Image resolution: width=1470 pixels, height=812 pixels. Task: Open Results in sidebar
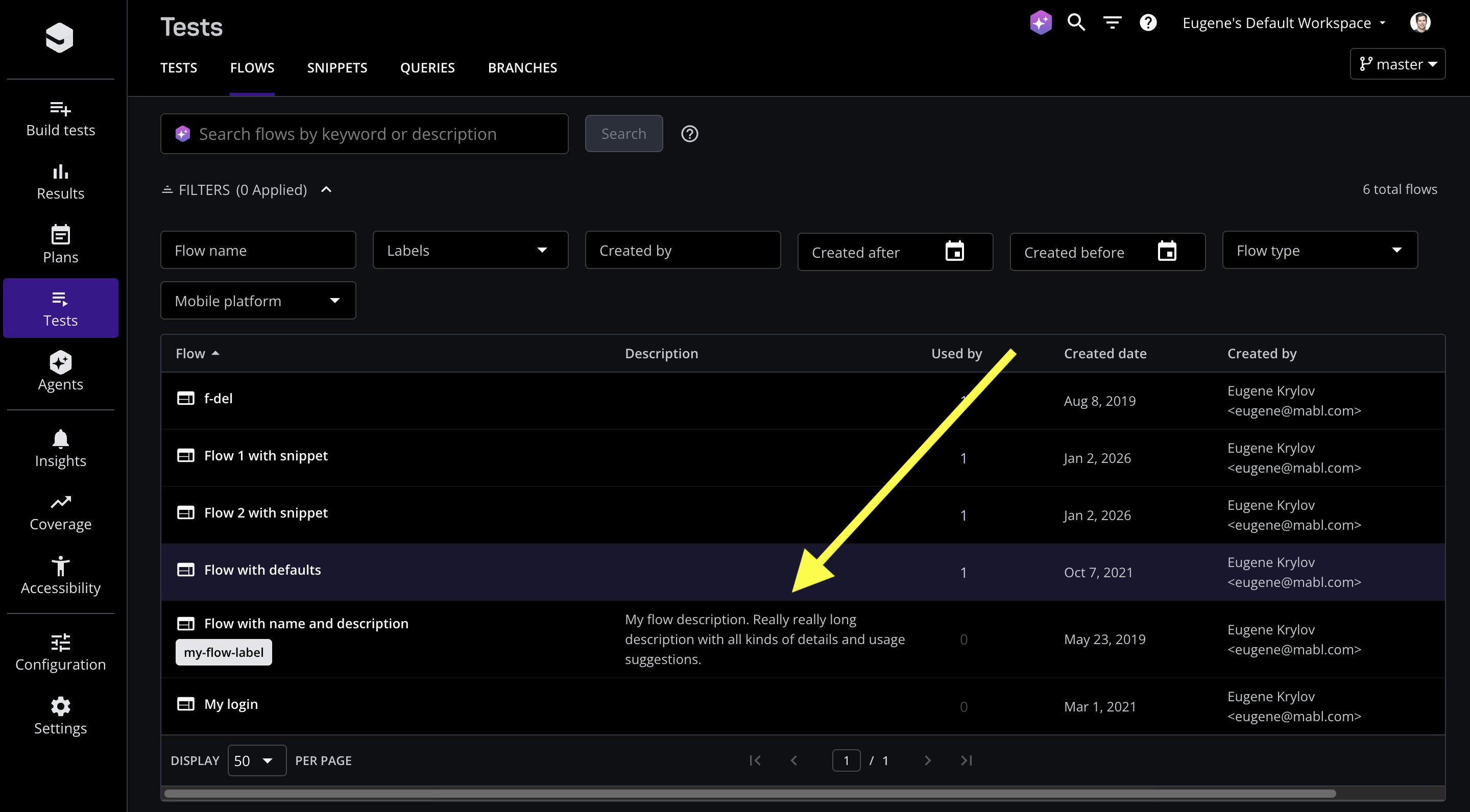coord(60,183)
